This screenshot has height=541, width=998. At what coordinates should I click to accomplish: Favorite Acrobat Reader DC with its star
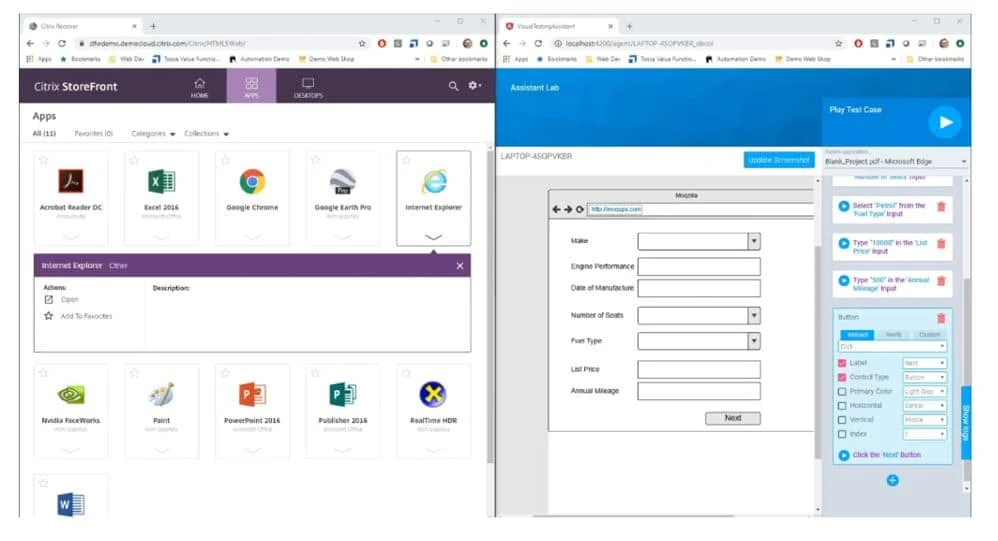43,160
